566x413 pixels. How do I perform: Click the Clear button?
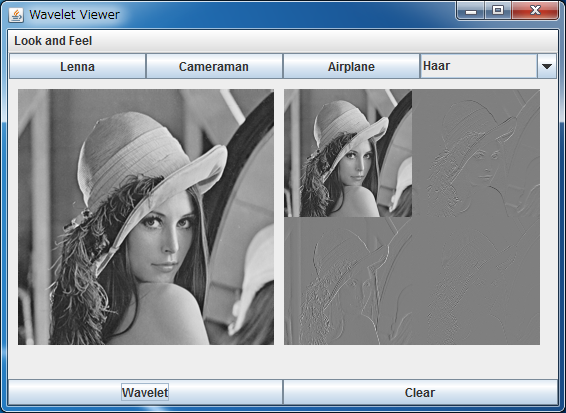(x=420, y=392)
